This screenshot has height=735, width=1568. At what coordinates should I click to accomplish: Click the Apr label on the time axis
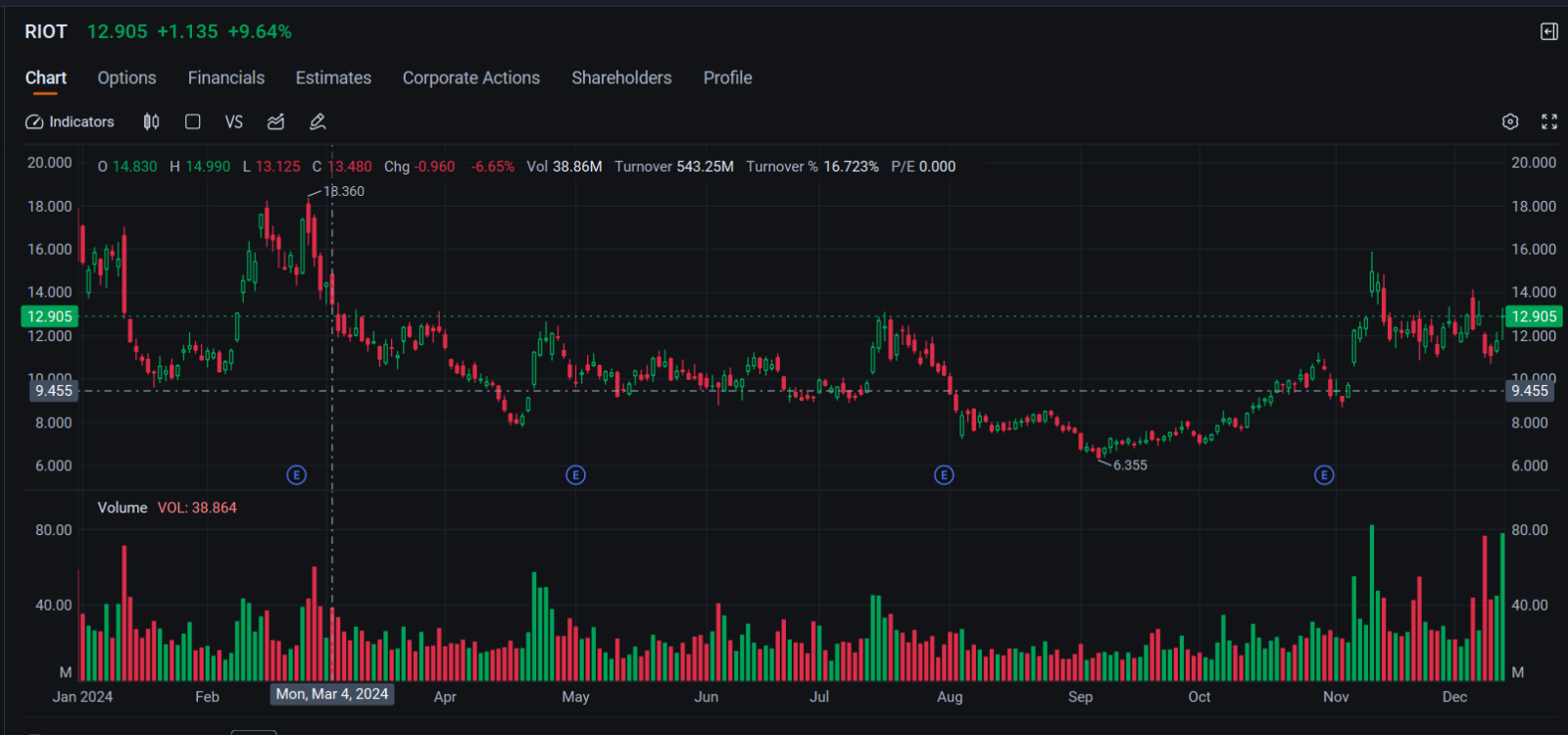(x=445, y=697)
